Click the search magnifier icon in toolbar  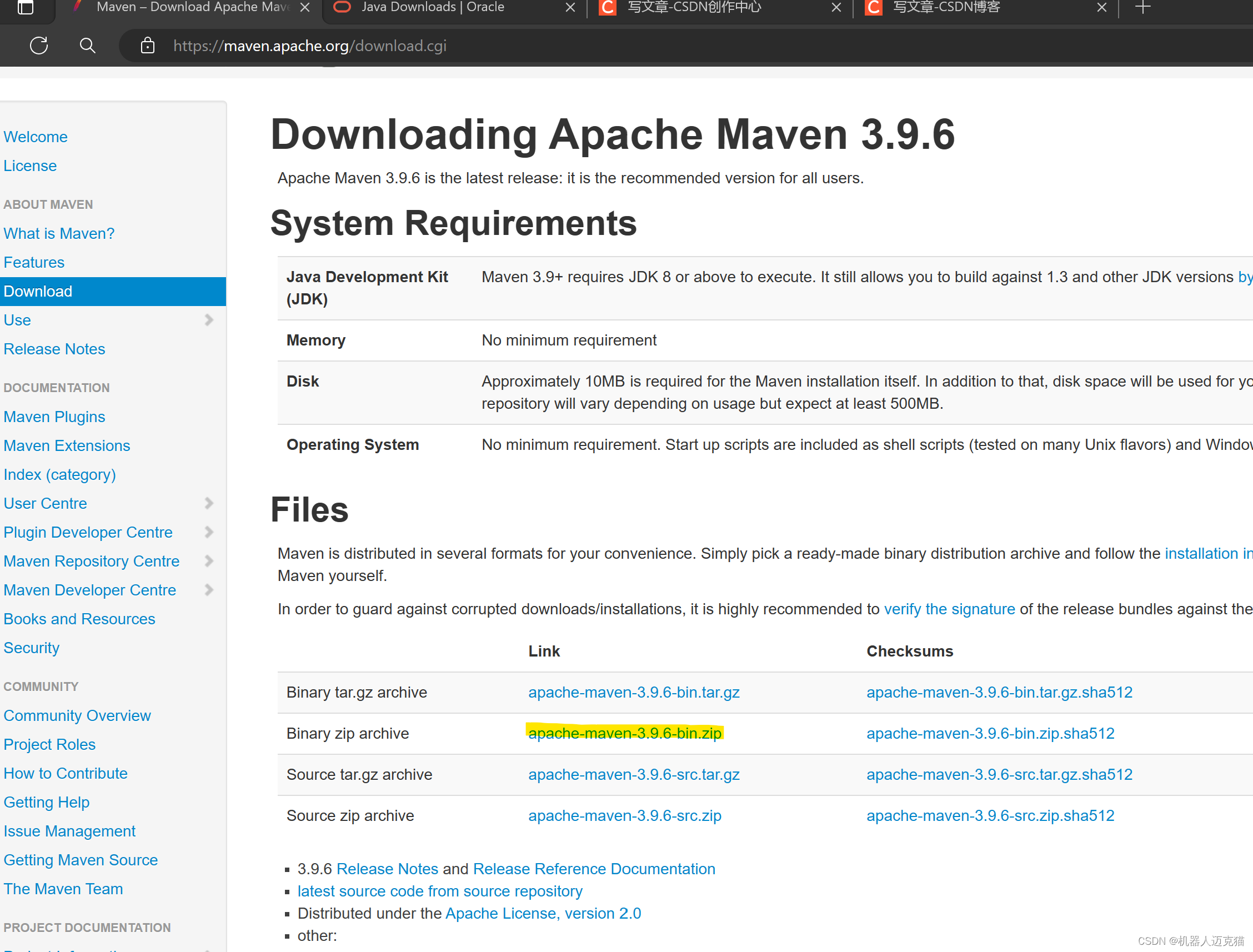coord(87,46)
